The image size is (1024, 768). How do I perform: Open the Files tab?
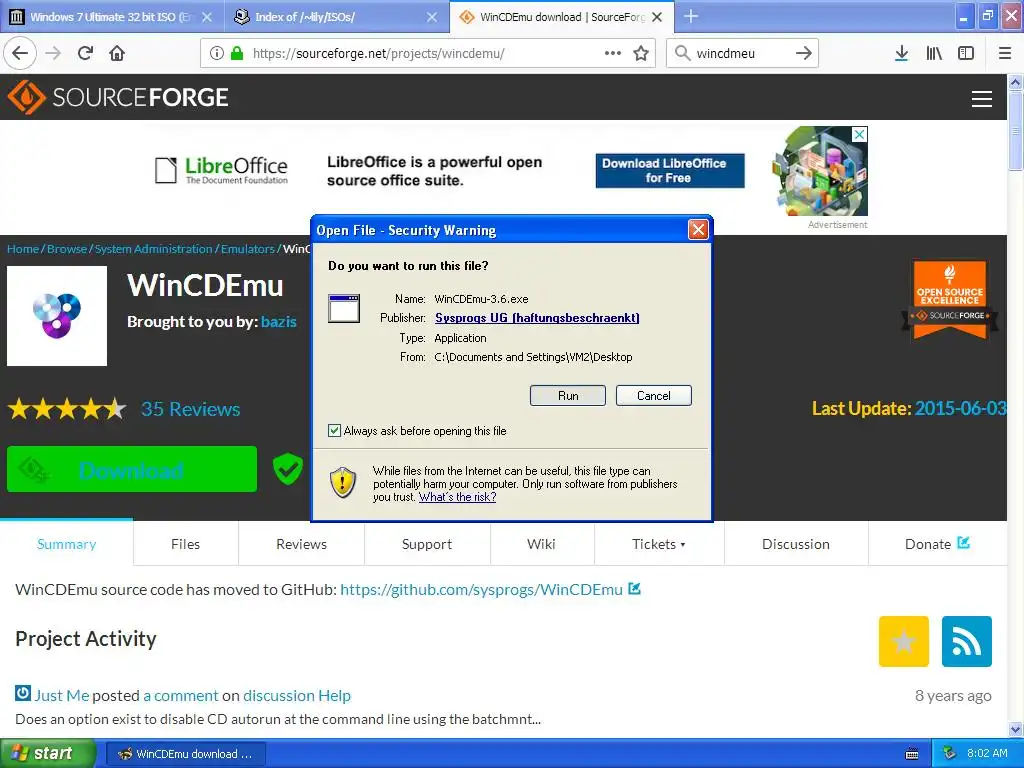tap(185, 544)
